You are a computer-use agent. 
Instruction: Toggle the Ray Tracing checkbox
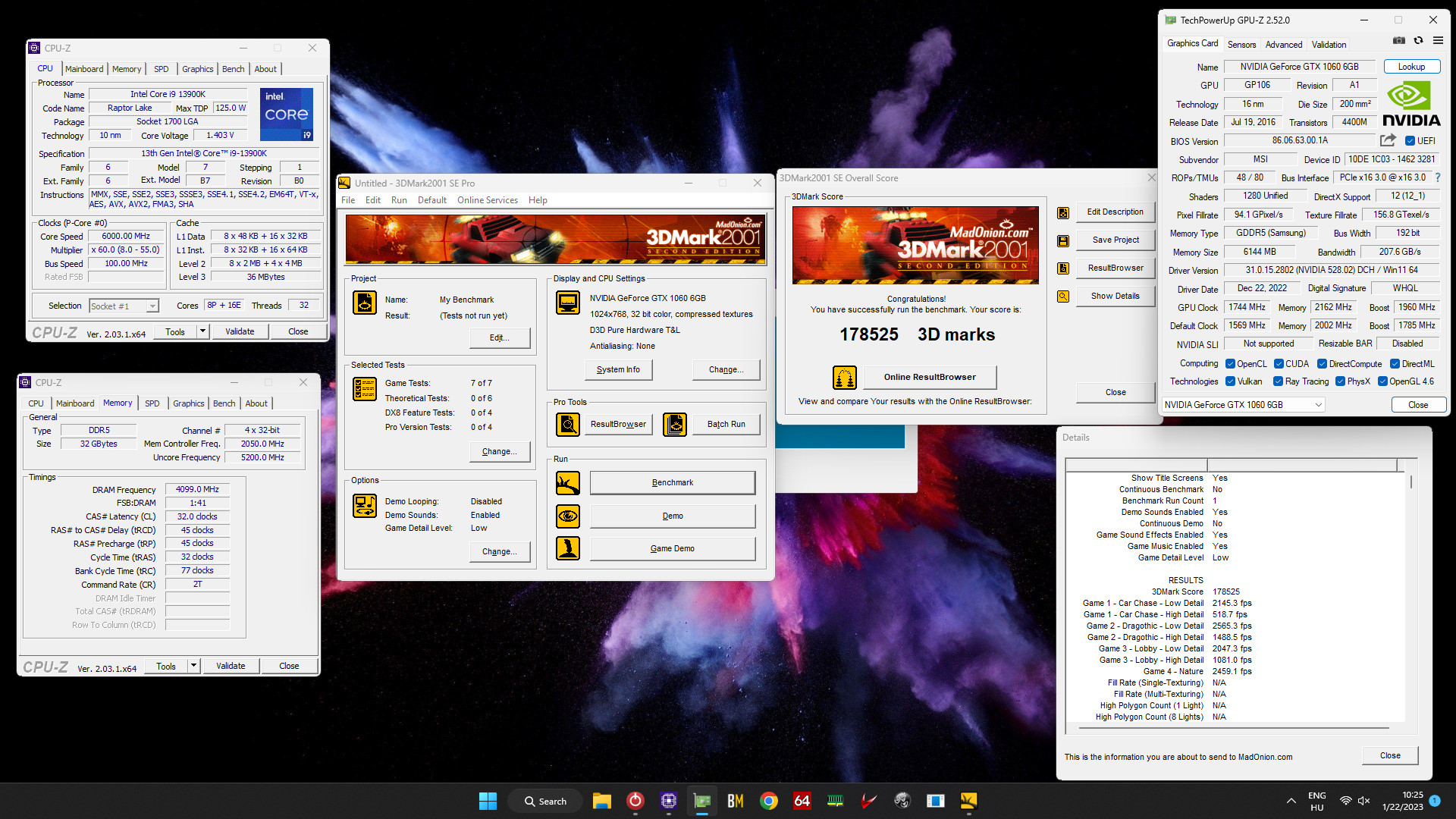click(1278, 381)
